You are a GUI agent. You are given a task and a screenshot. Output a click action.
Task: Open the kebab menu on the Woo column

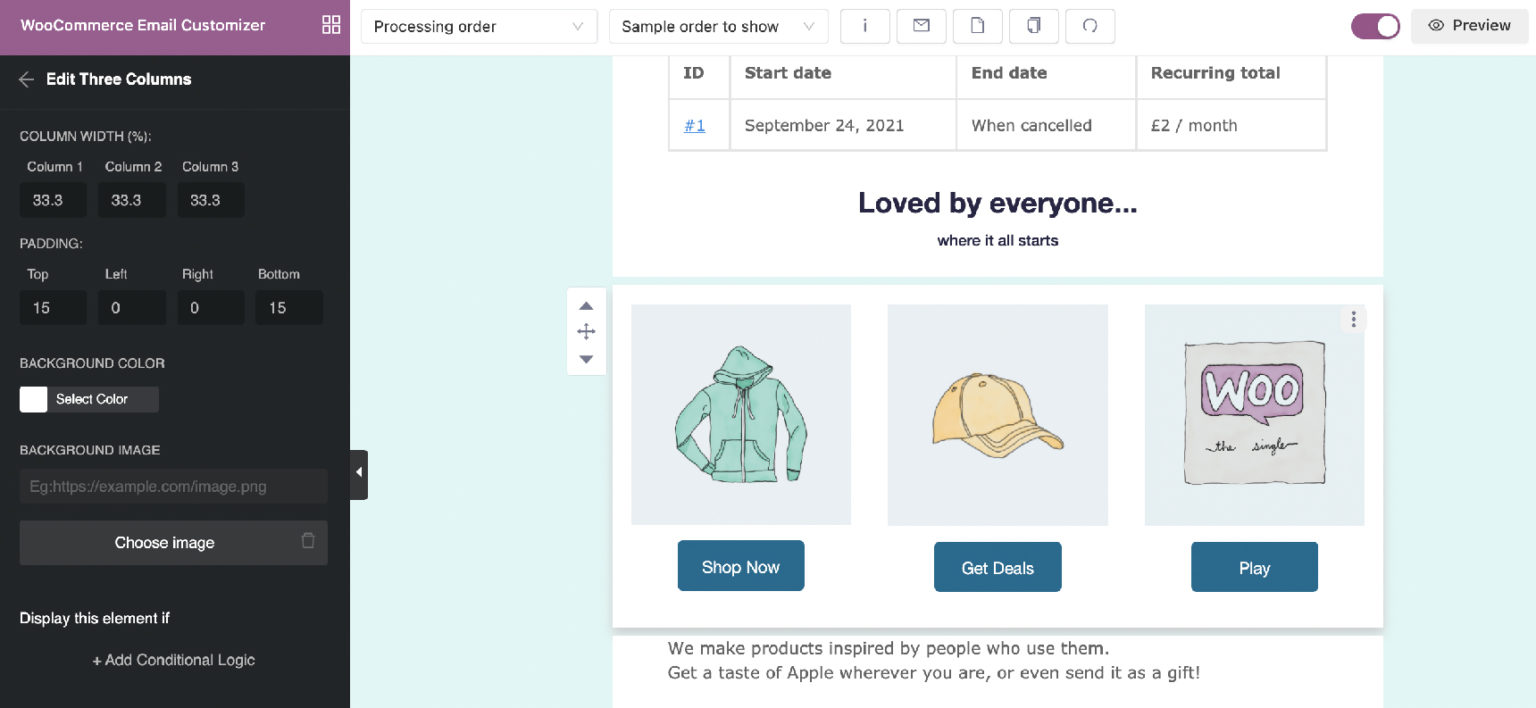[x=1353, y=318]
